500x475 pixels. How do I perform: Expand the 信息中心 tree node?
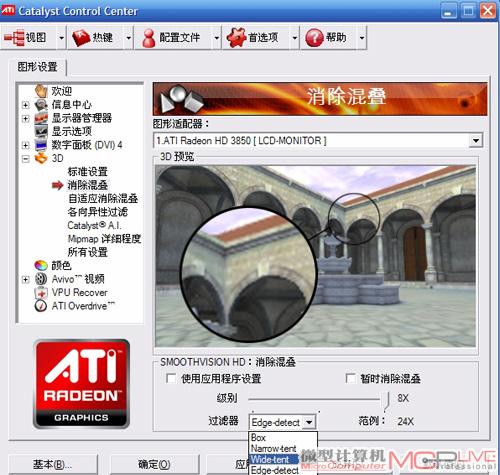[25, 105]
